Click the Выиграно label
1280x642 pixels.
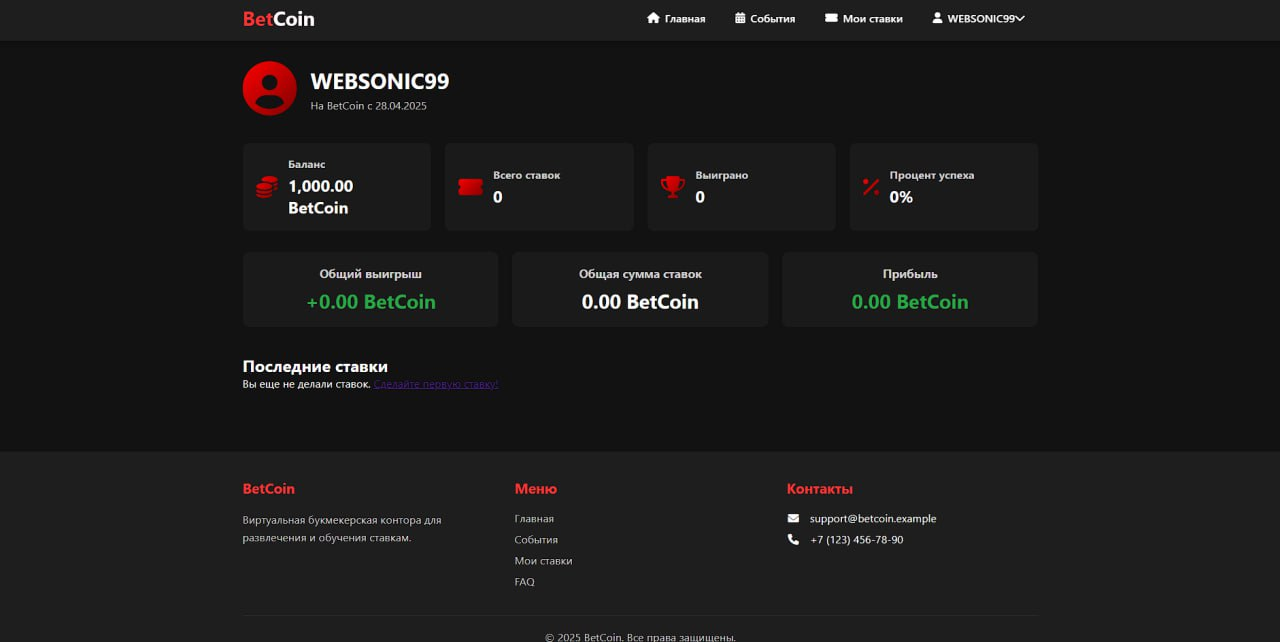coord(722,175)
